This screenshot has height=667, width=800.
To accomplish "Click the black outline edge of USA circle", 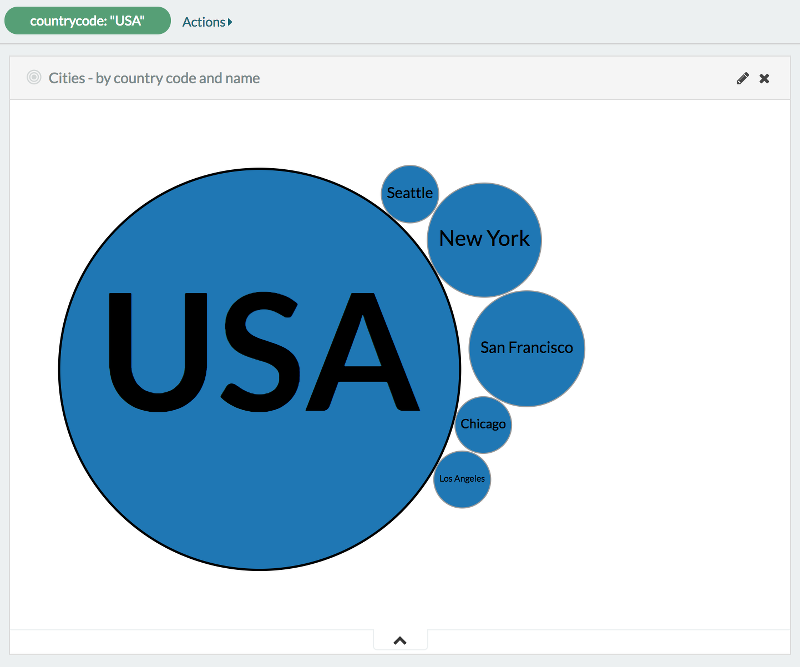I will [60, 369].
